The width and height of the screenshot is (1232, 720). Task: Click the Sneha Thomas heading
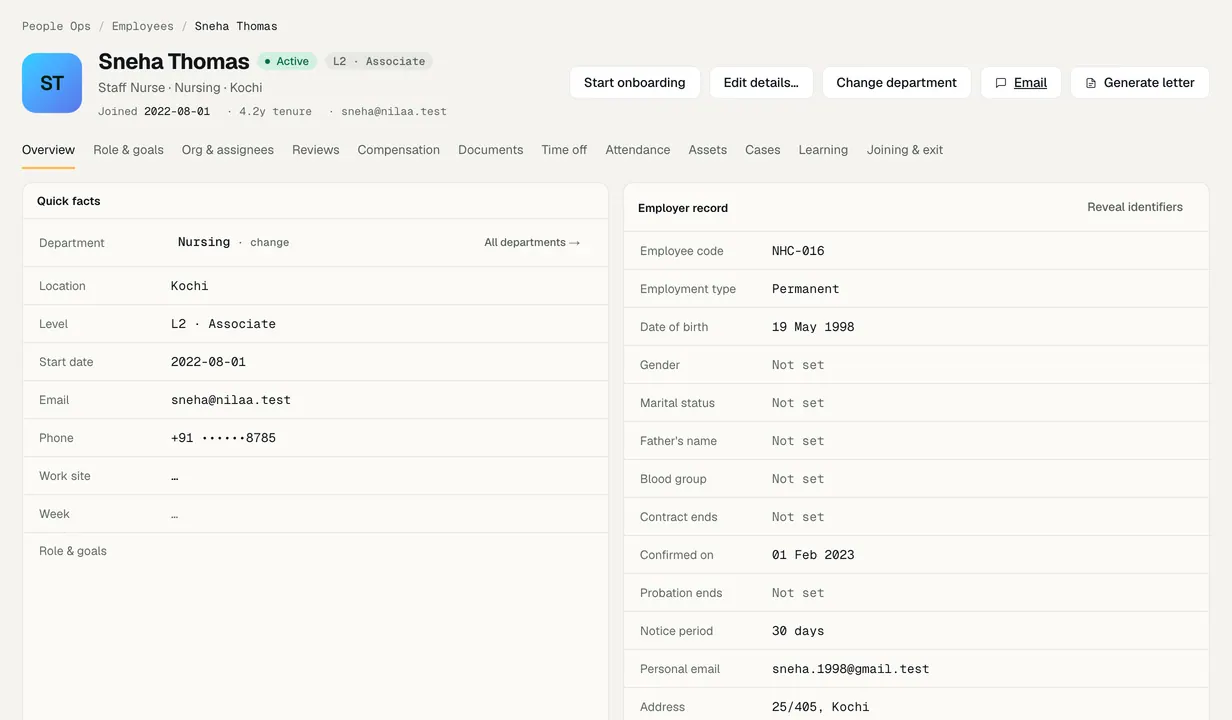(174, 61)
